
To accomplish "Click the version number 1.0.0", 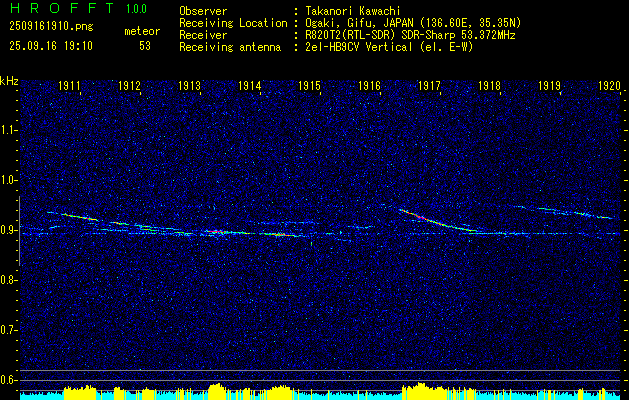I will coord(136,9).
